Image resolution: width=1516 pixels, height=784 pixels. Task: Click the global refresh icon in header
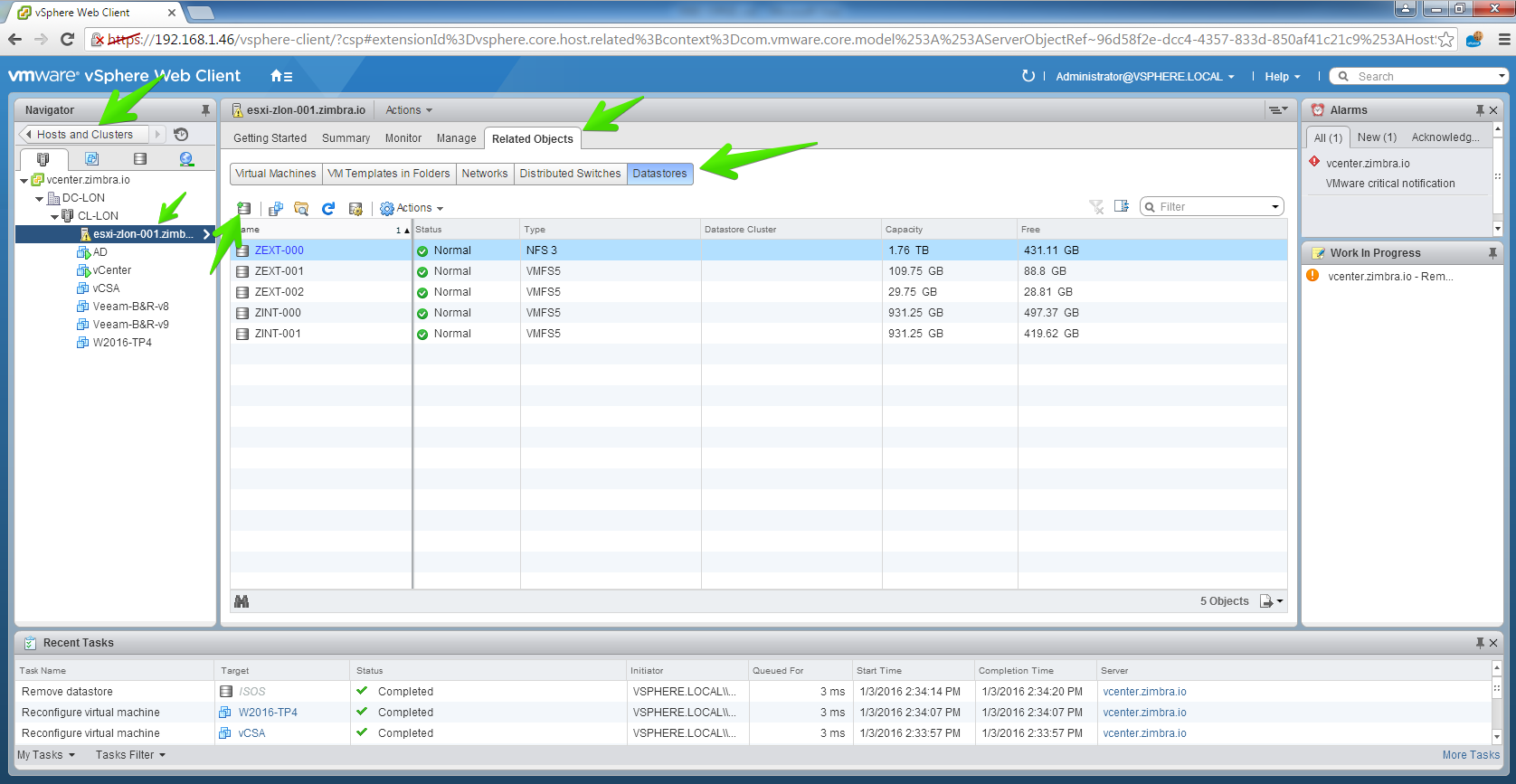pyautogui.click(x=1028, y=76)
